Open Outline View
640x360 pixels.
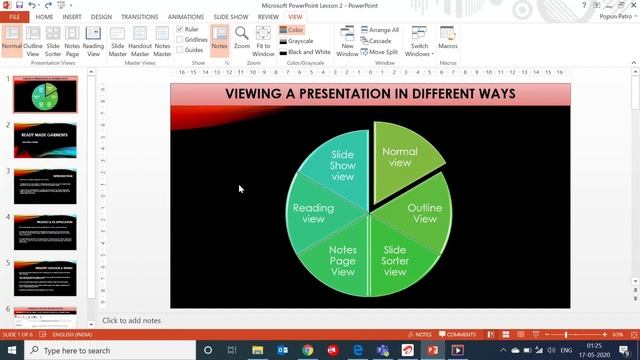[x=33, y=41]
